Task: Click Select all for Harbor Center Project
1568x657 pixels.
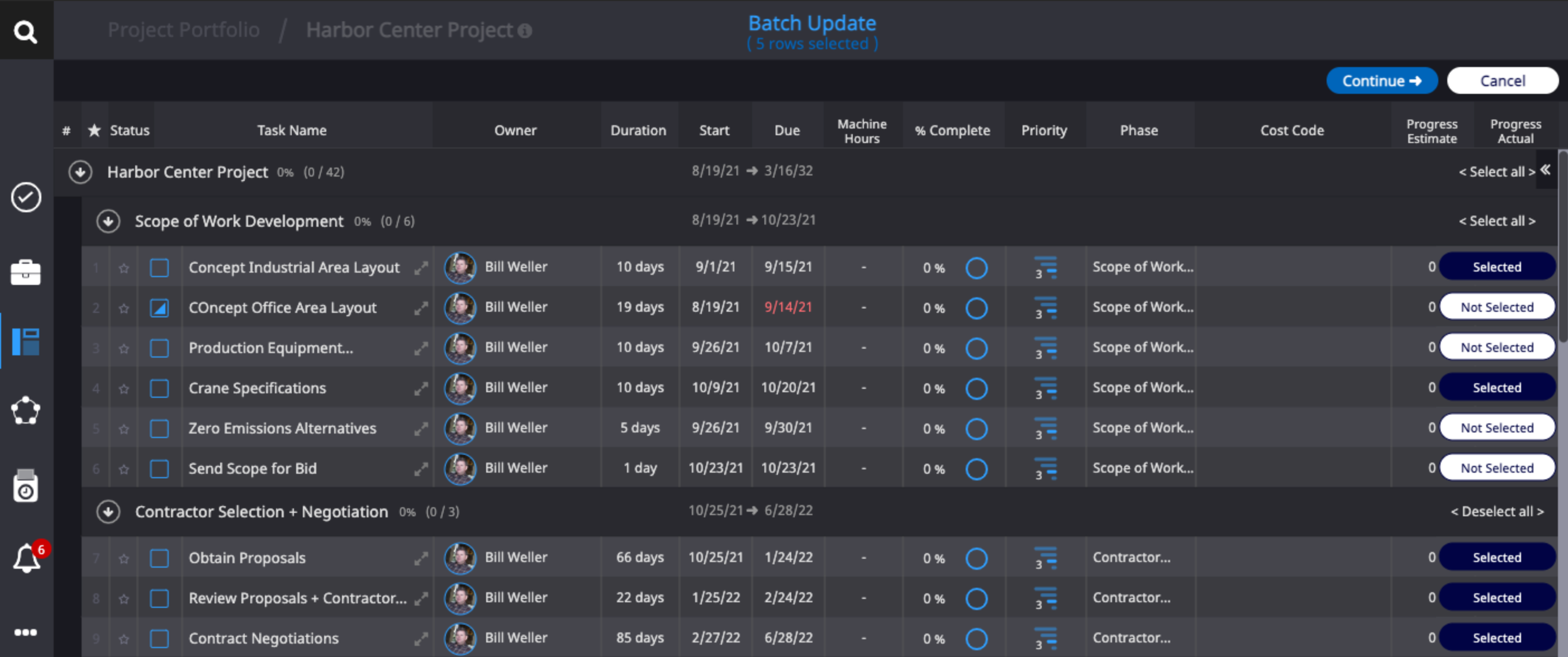Action: 1497,172
